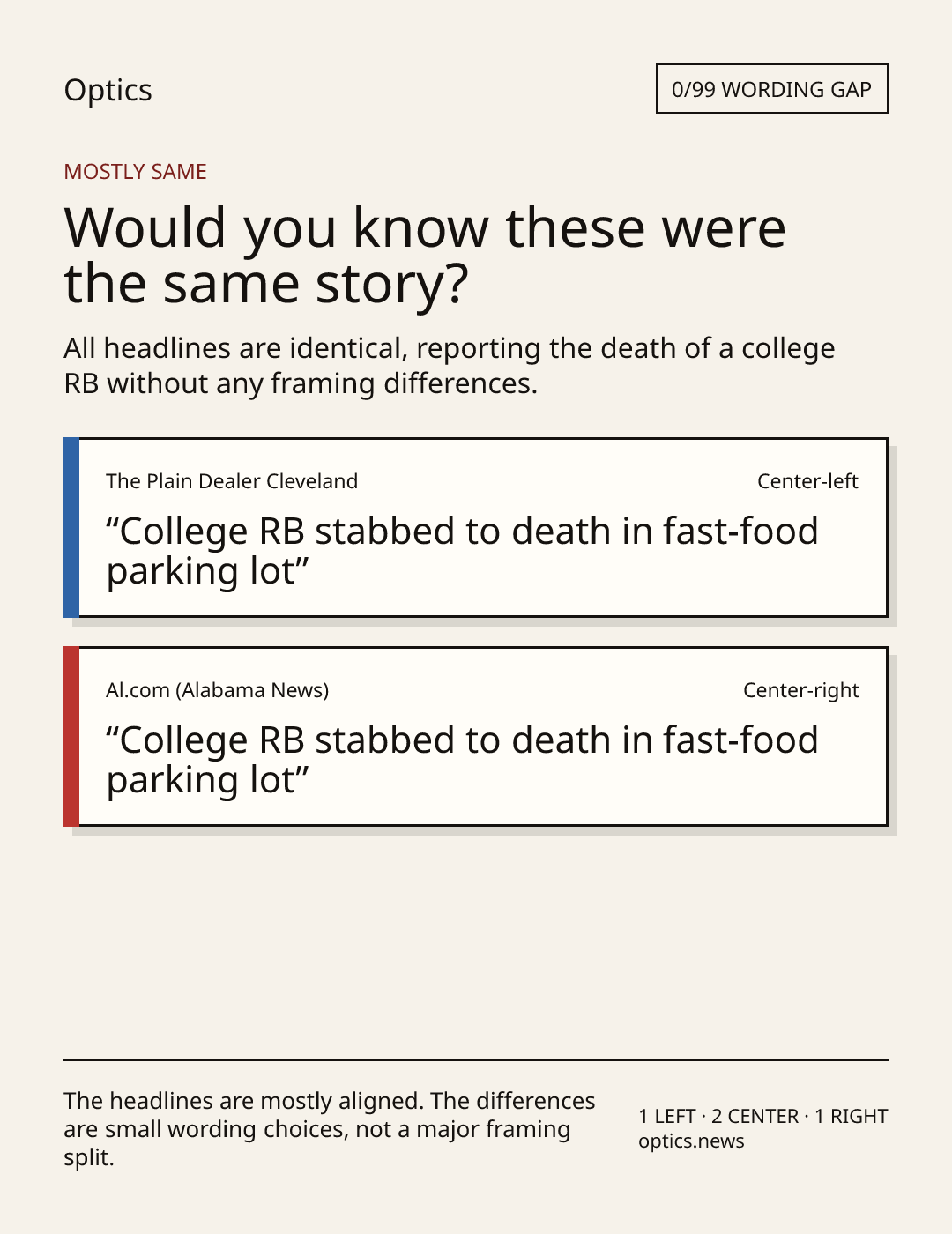Click the '1 RIGHT' count

(x=852, y=1117)
